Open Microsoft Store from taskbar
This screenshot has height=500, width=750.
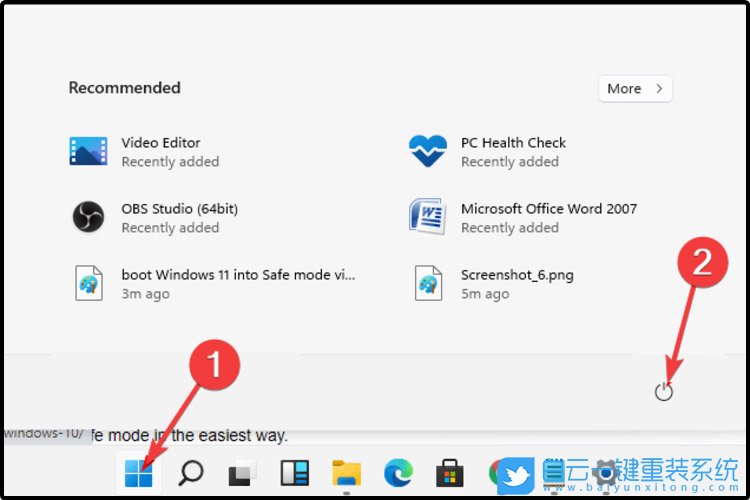pos(450,473)
